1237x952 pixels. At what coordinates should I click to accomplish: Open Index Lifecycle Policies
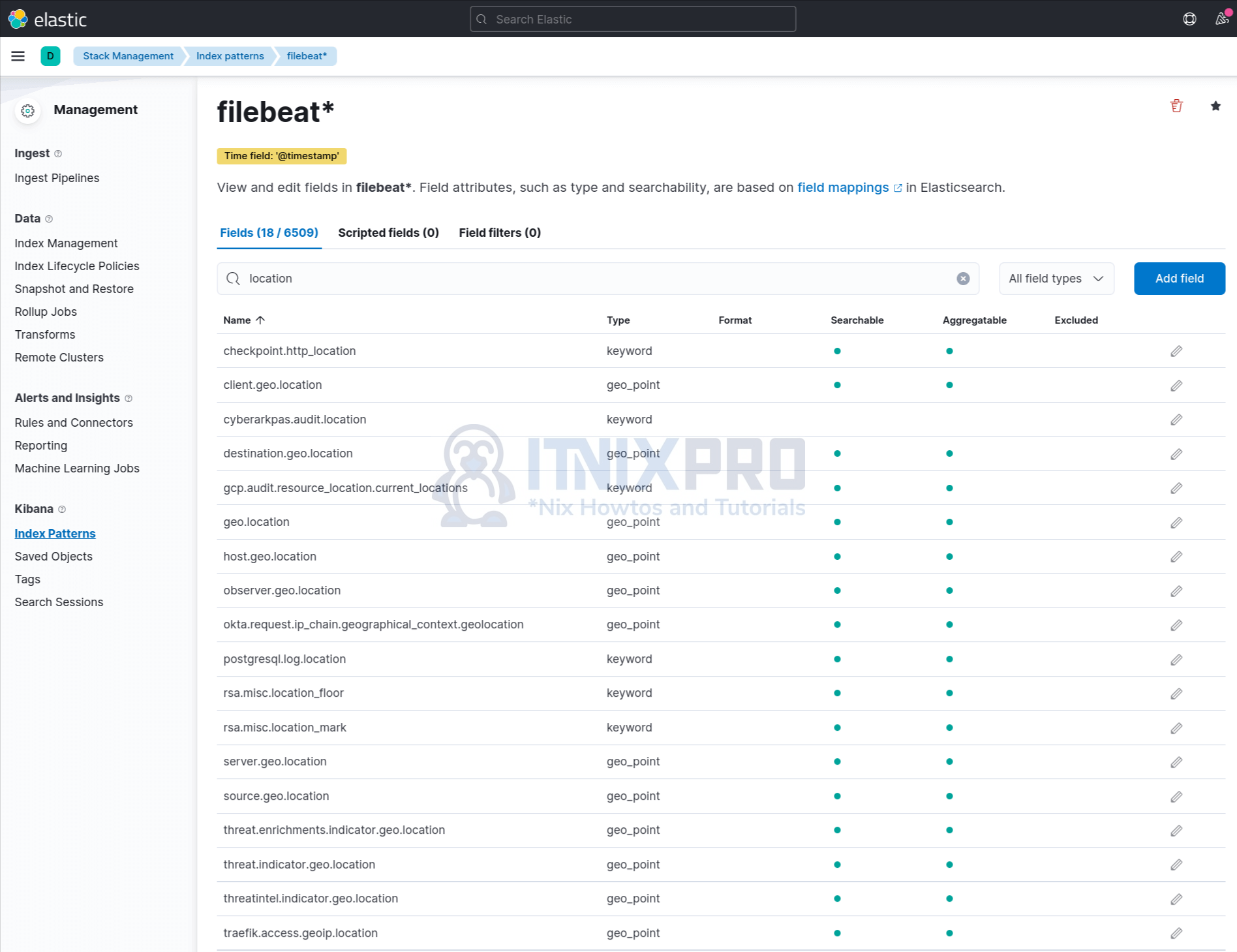coord(77,266)
